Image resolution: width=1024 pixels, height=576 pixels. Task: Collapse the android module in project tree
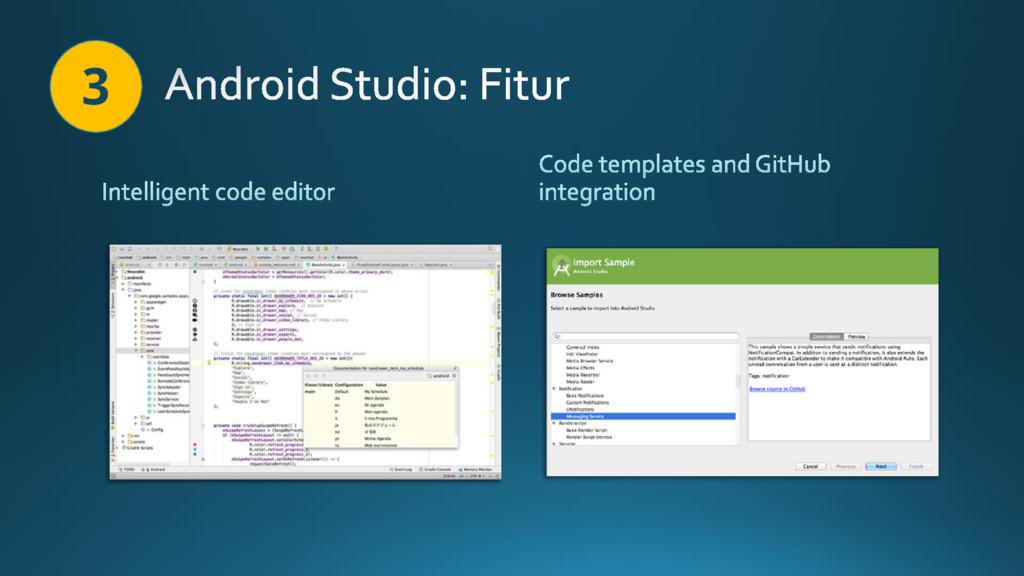click(118, 278)
